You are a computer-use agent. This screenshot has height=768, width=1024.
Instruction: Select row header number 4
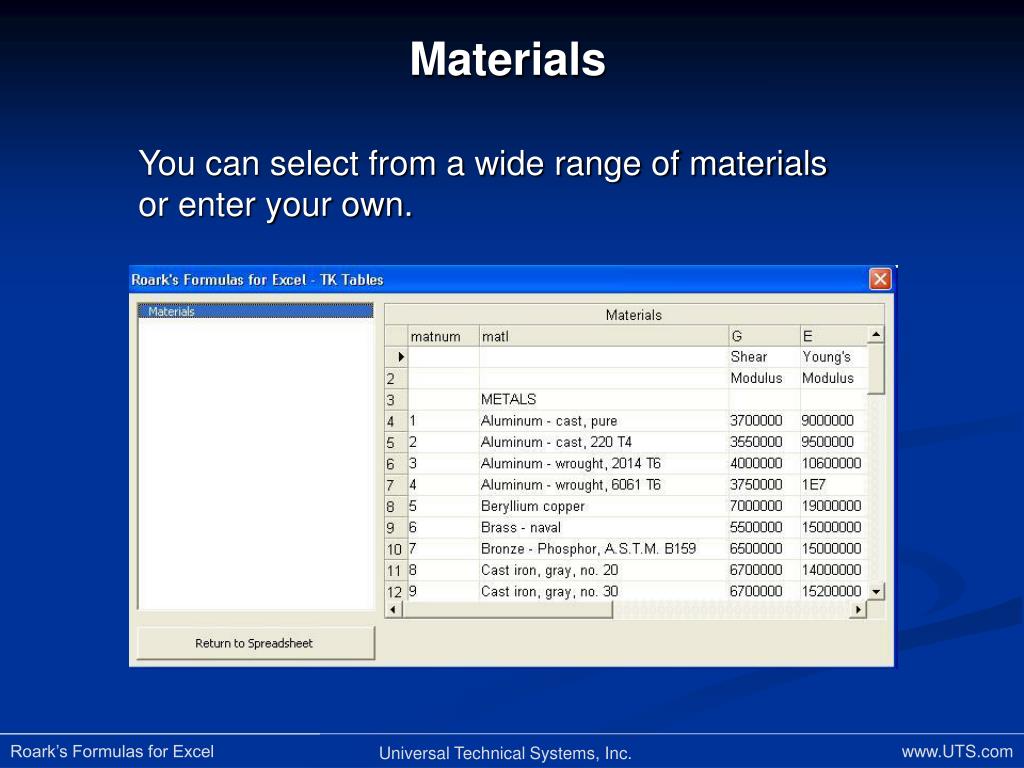[396, 421]
